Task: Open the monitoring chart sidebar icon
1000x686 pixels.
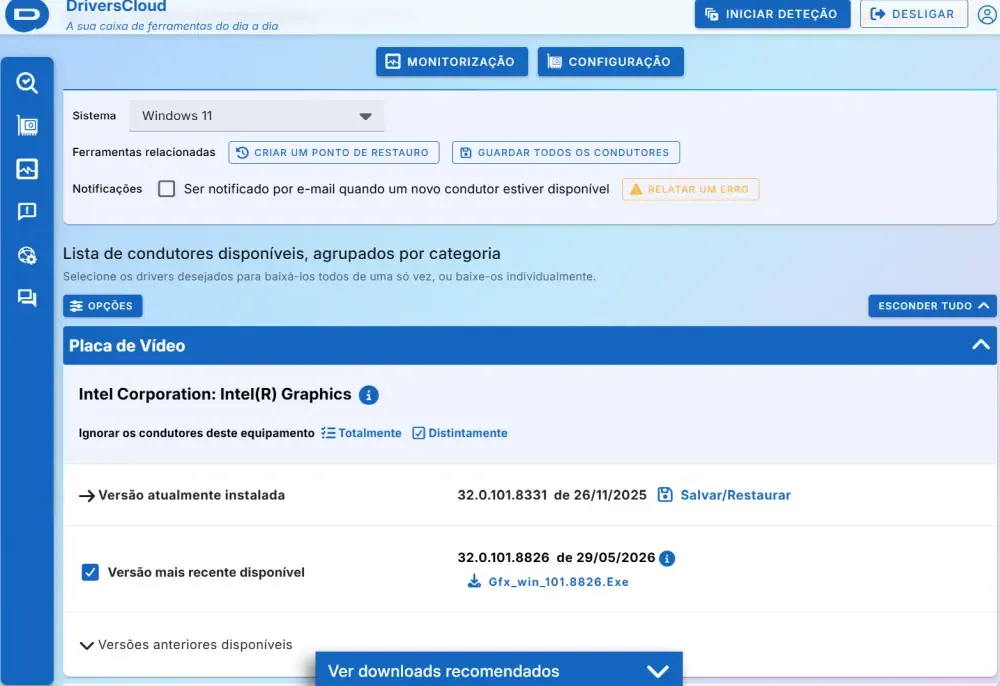Action: coord(27,169)
